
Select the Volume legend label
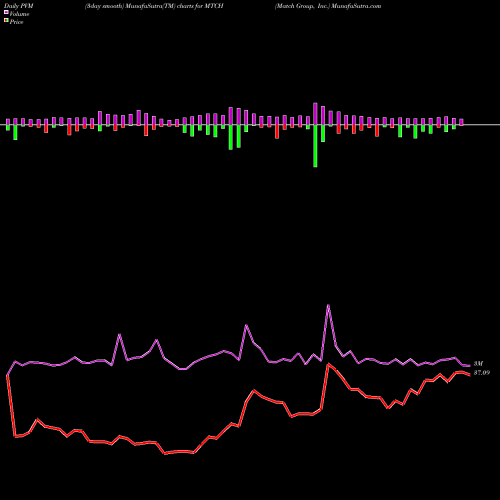[19, 14]
